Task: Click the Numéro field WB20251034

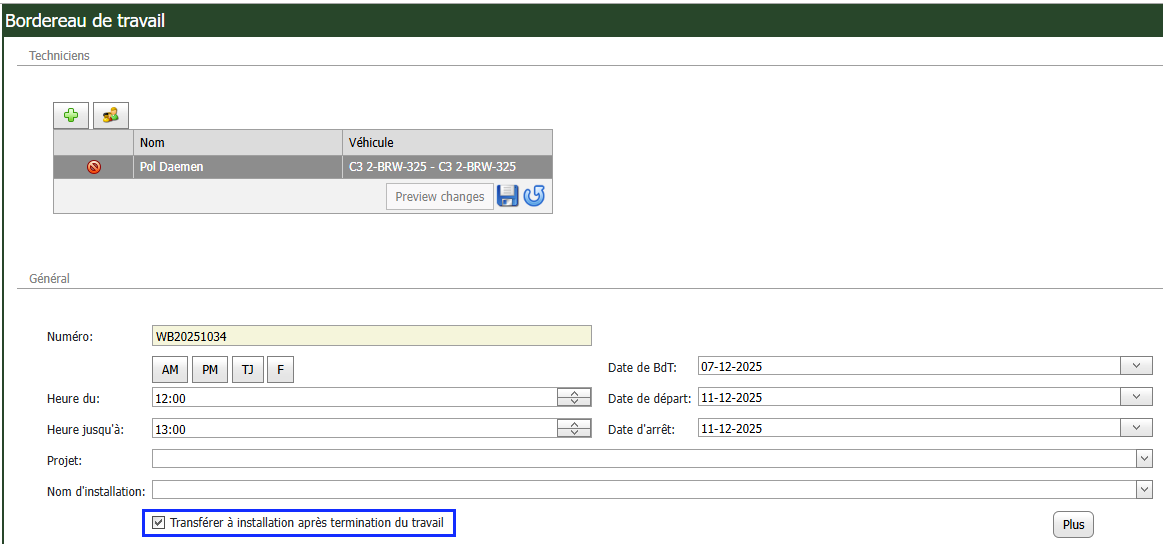Action: click(372, 335)
